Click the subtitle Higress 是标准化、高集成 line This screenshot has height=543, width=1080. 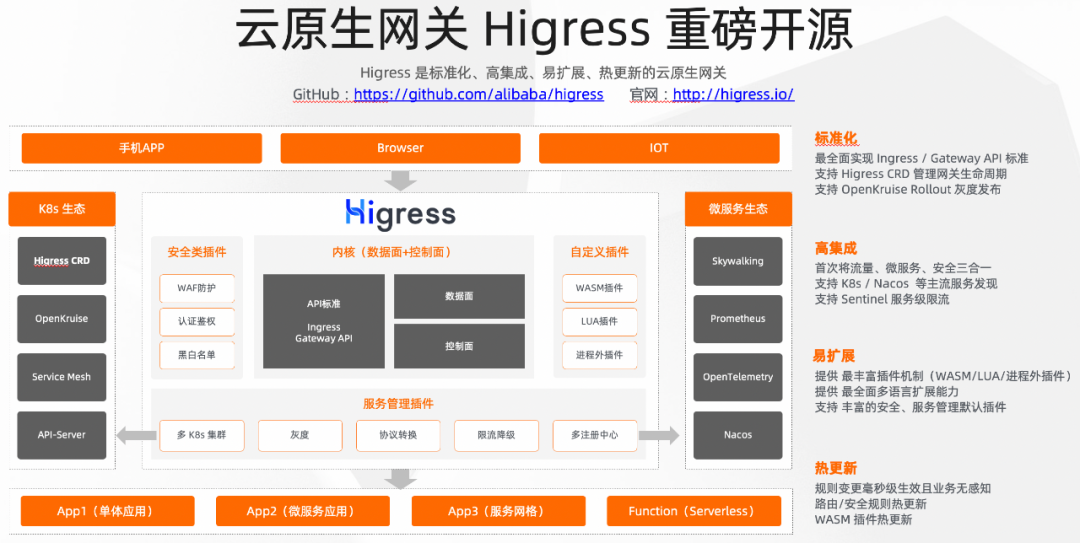(543, 73)
